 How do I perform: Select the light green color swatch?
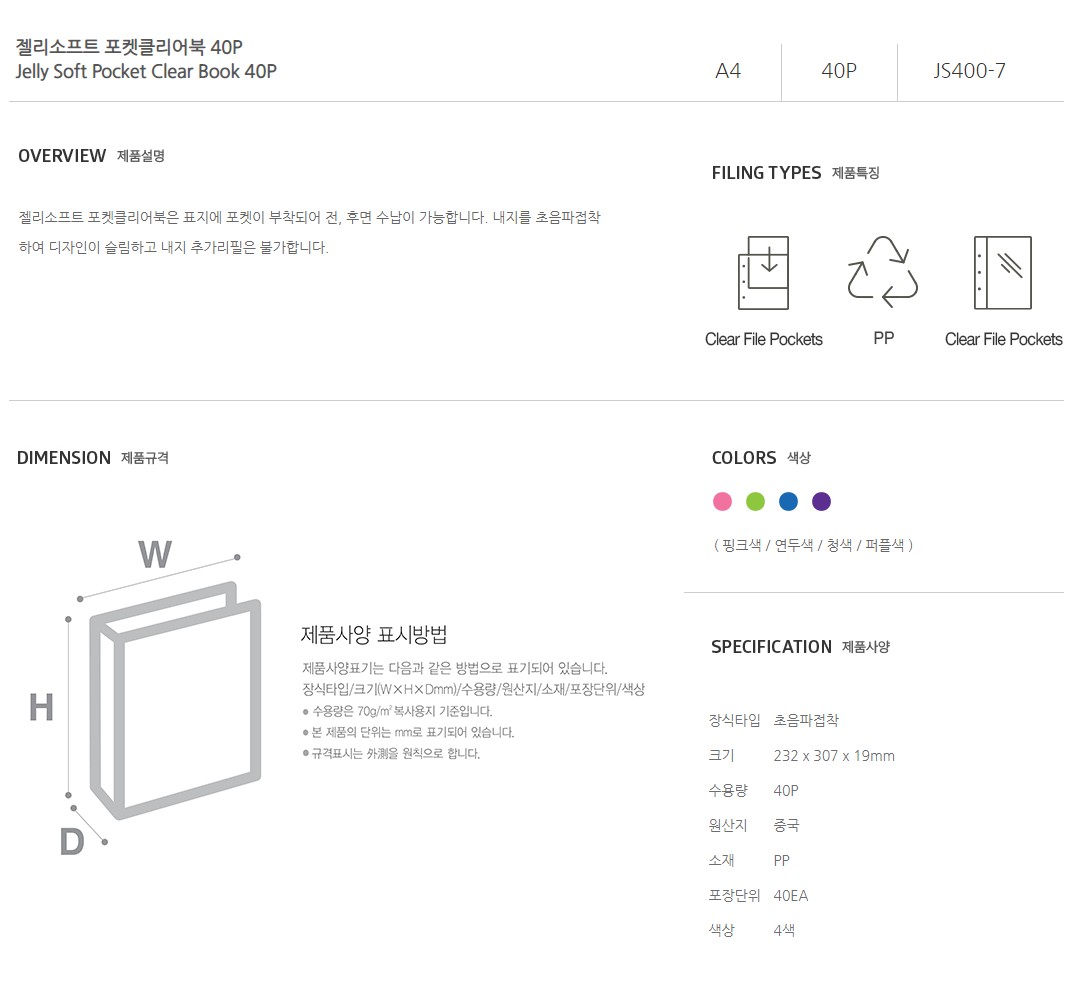[755, 501]
